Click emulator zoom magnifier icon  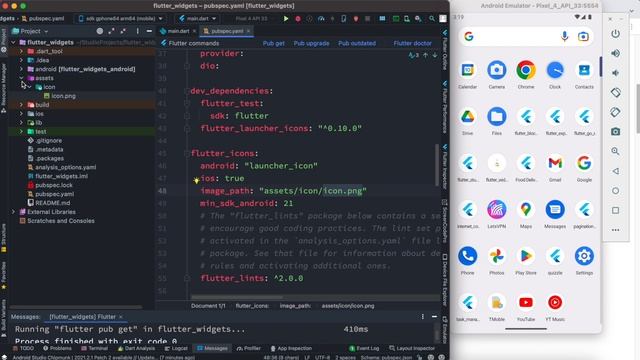(x=616, y=151)
